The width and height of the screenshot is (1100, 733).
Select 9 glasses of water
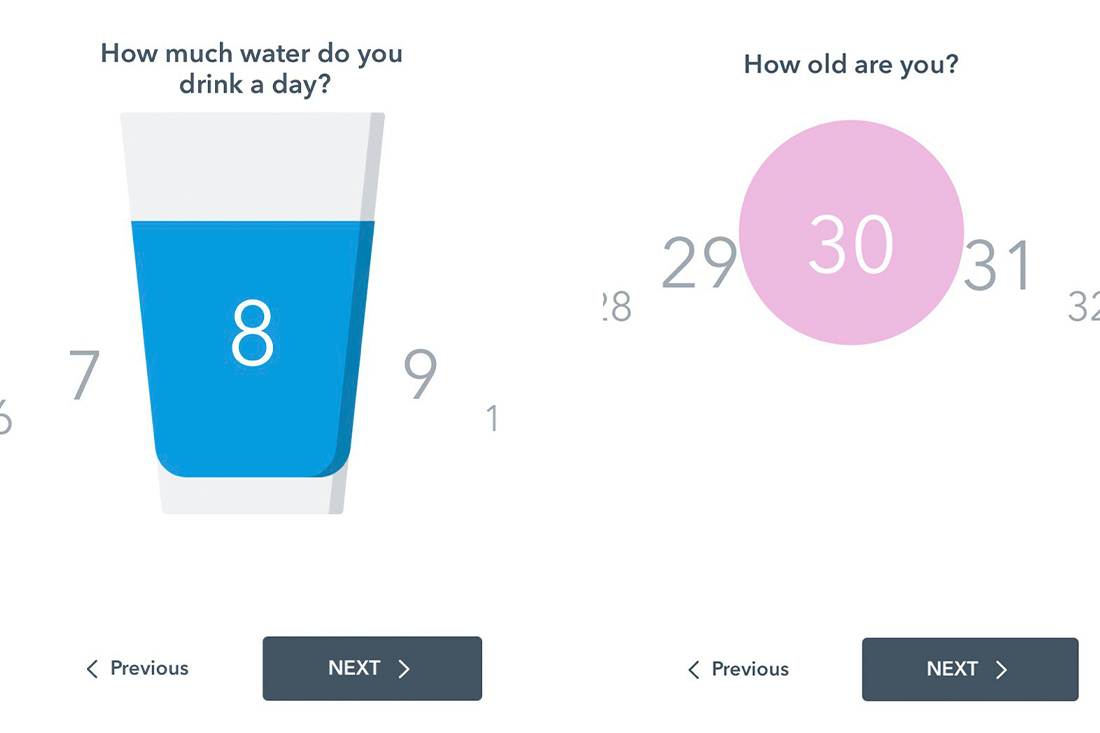point(421,375)
